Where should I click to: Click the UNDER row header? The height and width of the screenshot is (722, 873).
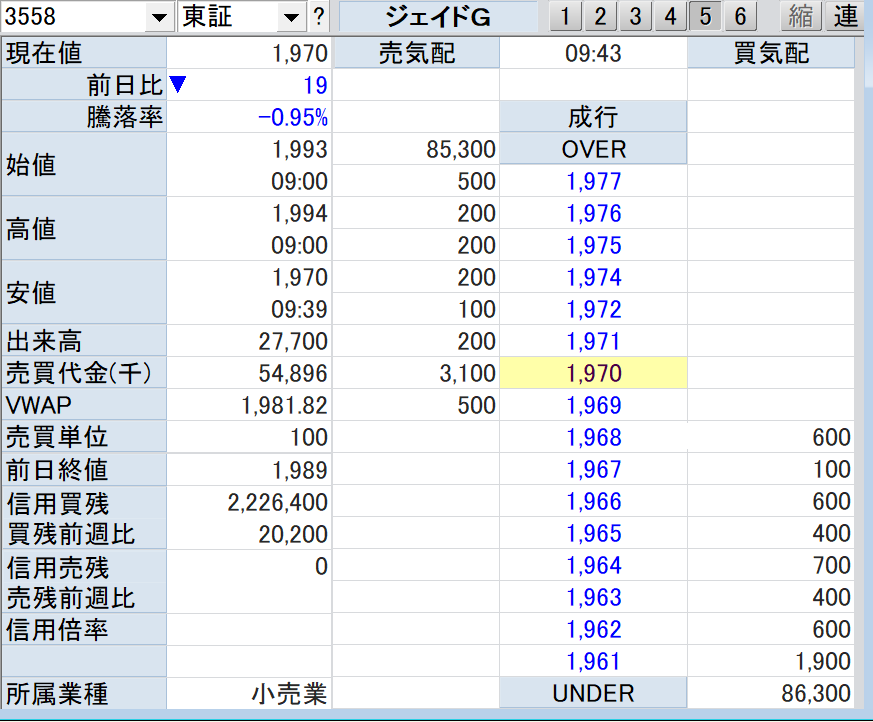[x=593, y=693]
